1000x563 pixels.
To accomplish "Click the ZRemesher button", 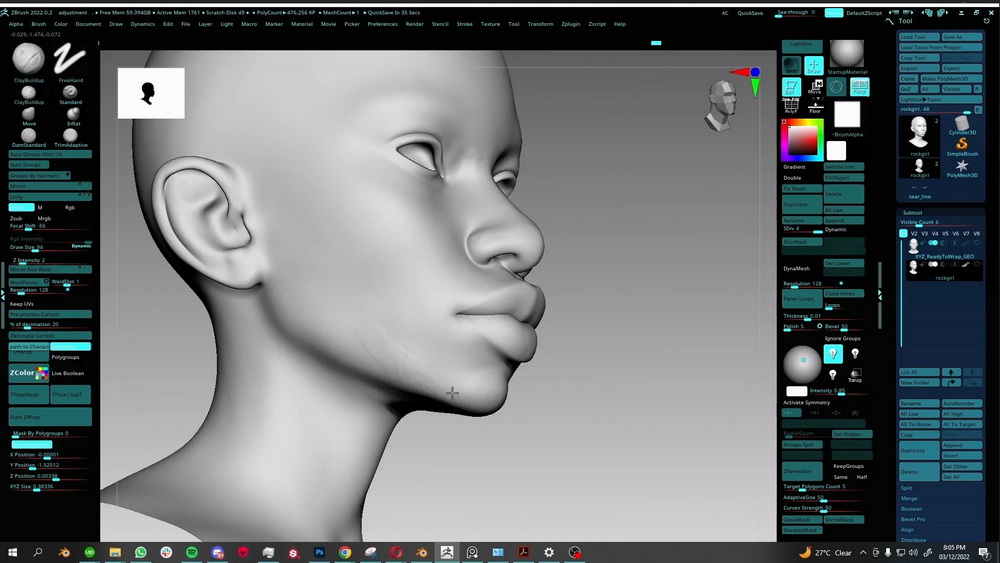I will tap(802, 471).
